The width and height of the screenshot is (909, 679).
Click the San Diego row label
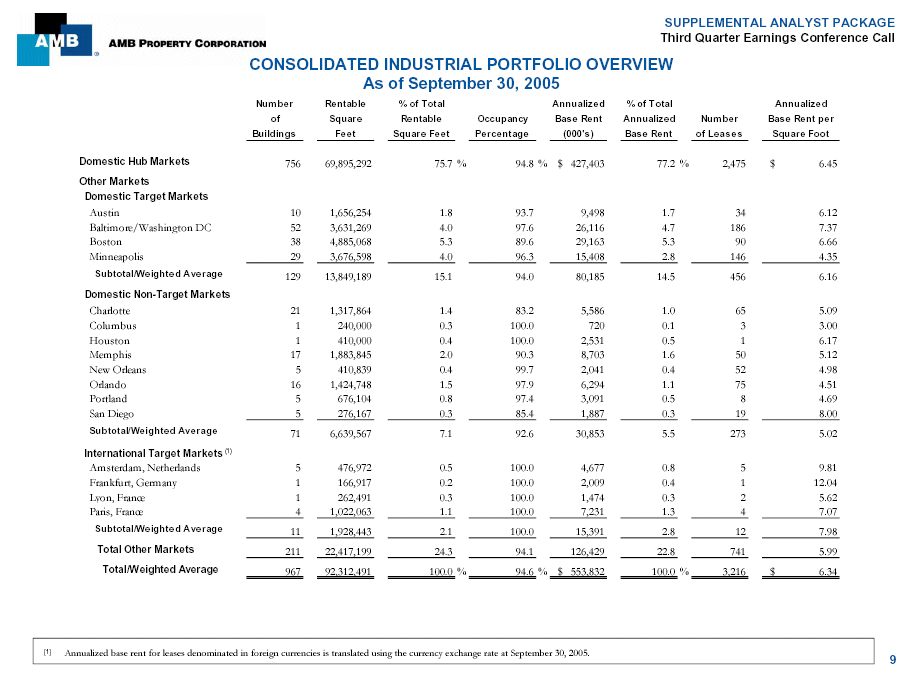(x=113, y=413)
